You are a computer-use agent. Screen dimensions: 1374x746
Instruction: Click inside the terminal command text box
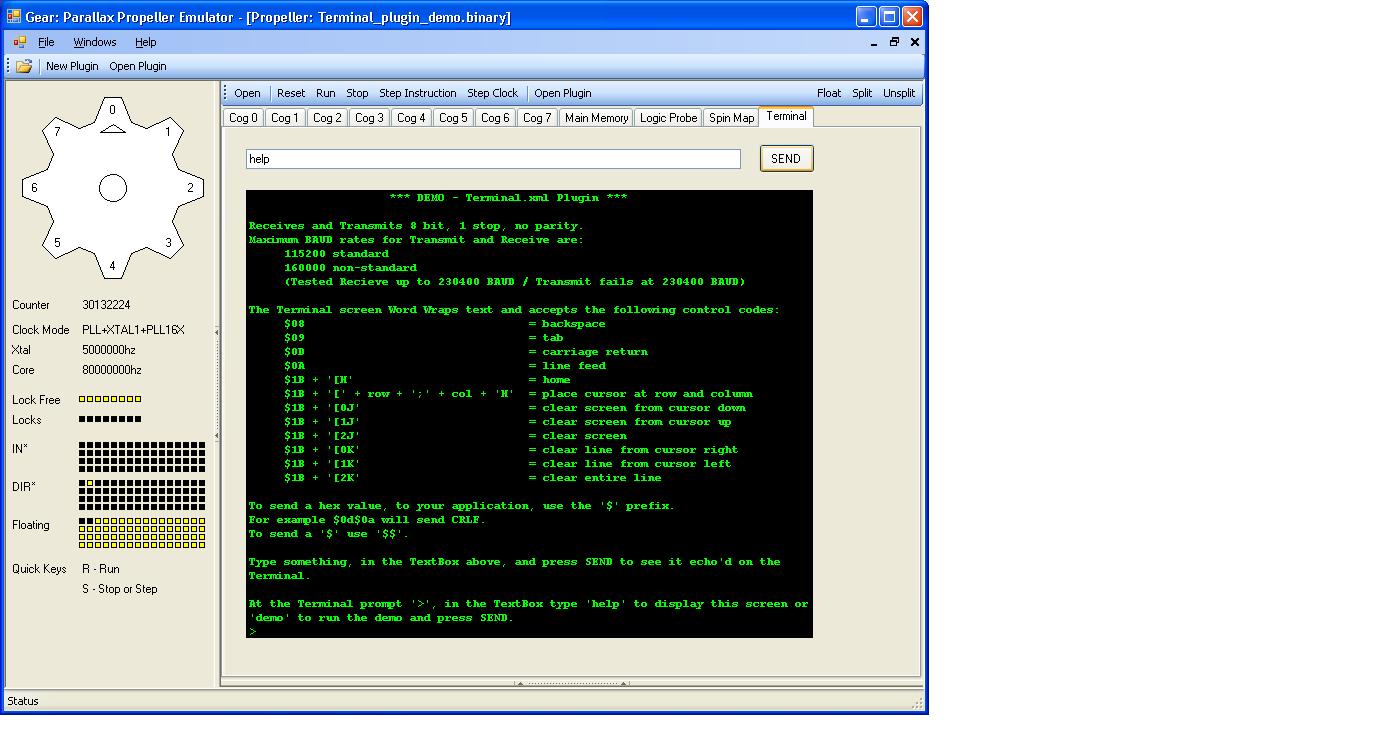coord(493,158)
